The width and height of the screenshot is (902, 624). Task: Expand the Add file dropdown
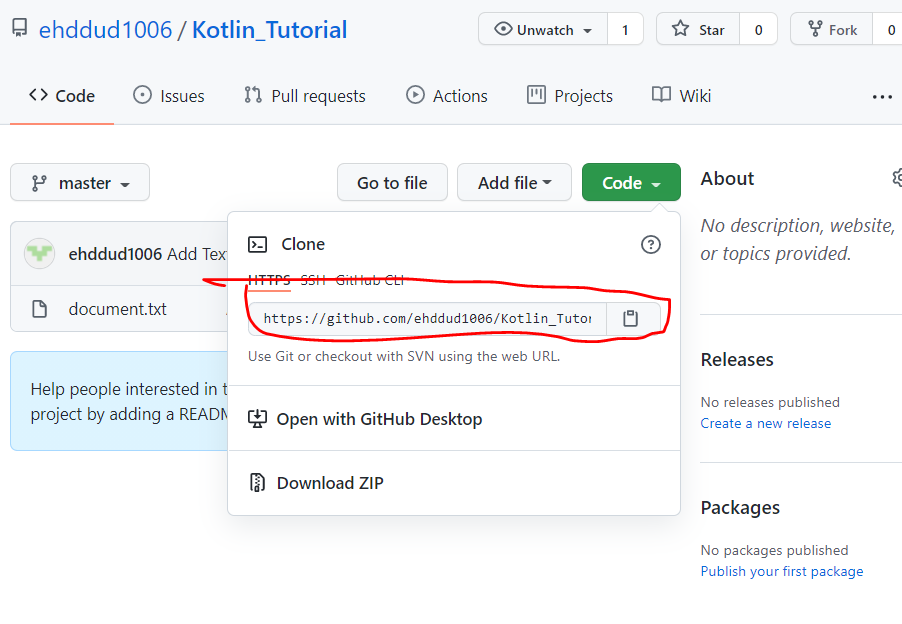click(x=514, y=182)
